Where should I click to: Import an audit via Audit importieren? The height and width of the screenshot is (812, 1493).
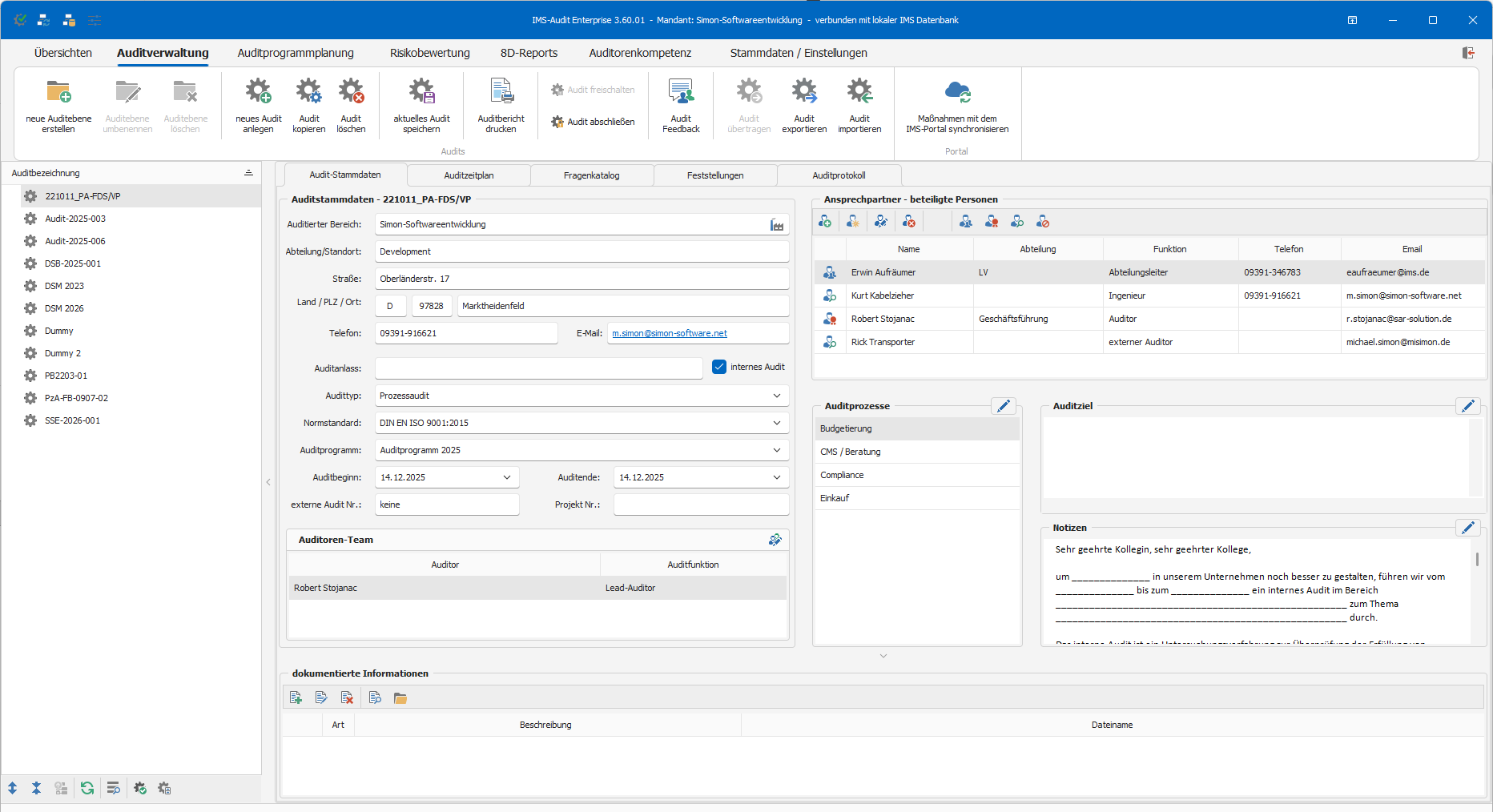(x=859, y=106)
